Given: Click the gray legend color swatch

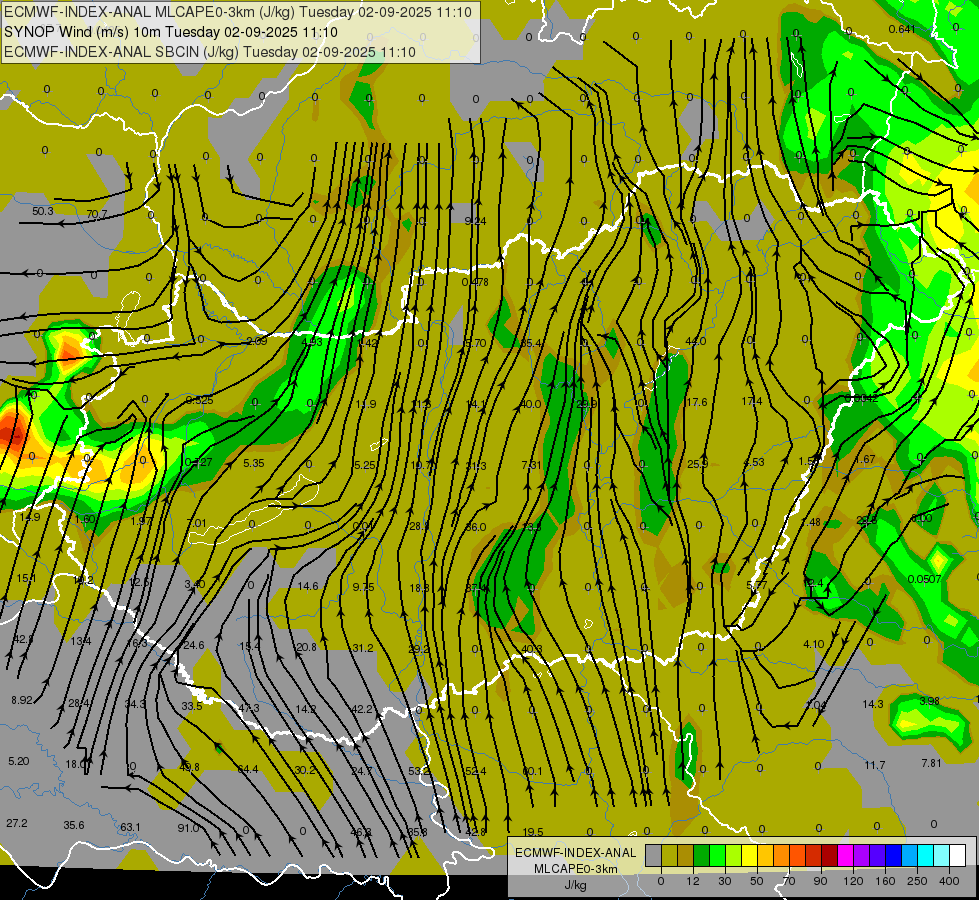Looking at the screenshot, I should (653, 855).
